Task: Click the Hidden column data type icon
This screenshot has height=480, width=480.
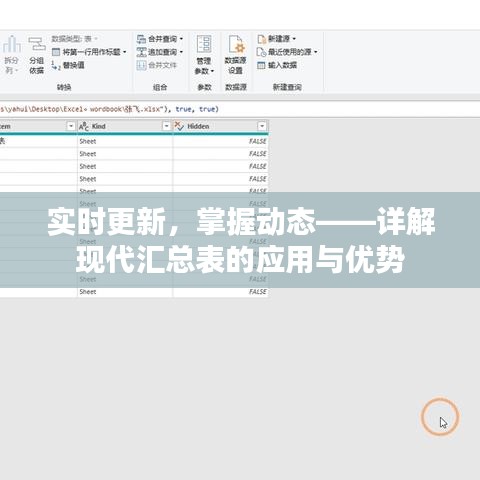Action: tap(179, 126)
